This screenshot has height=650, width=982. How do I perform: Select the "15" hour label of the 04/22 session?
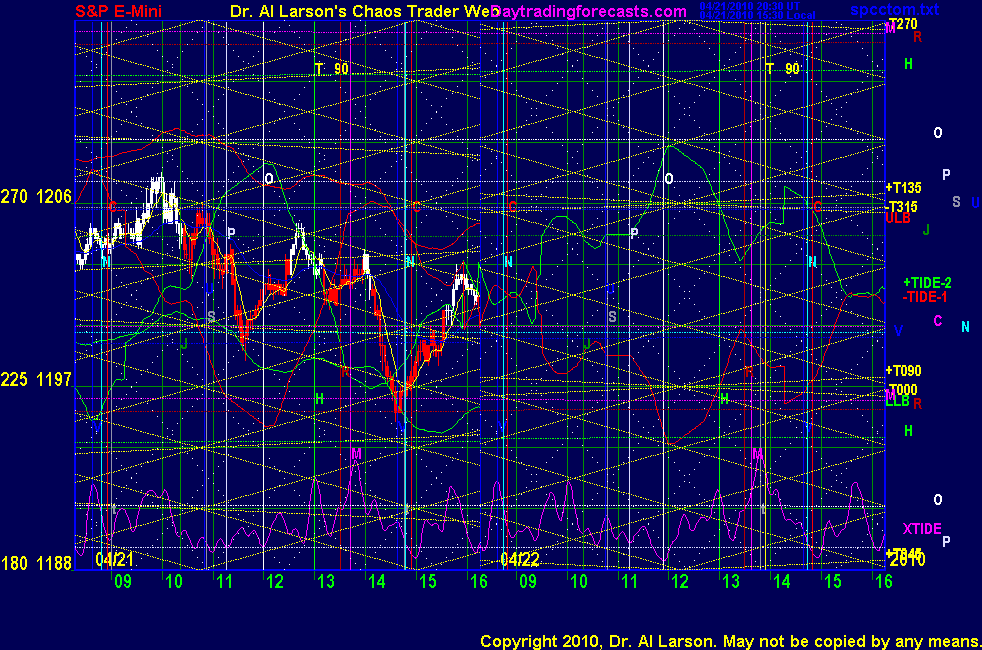pyautogui.click(x=832, y=582)
